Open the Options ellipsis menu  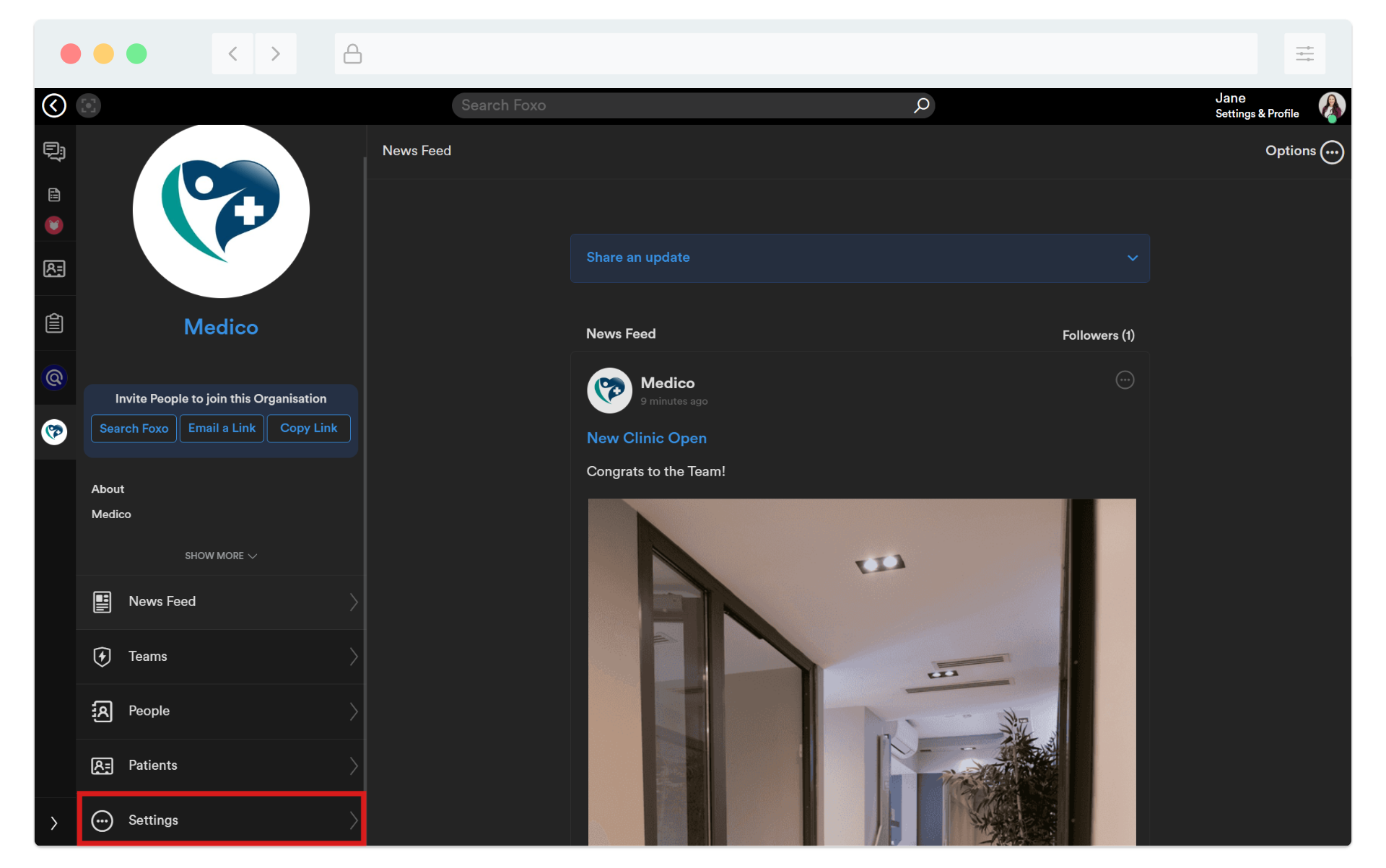click(x=1332, y=152)
